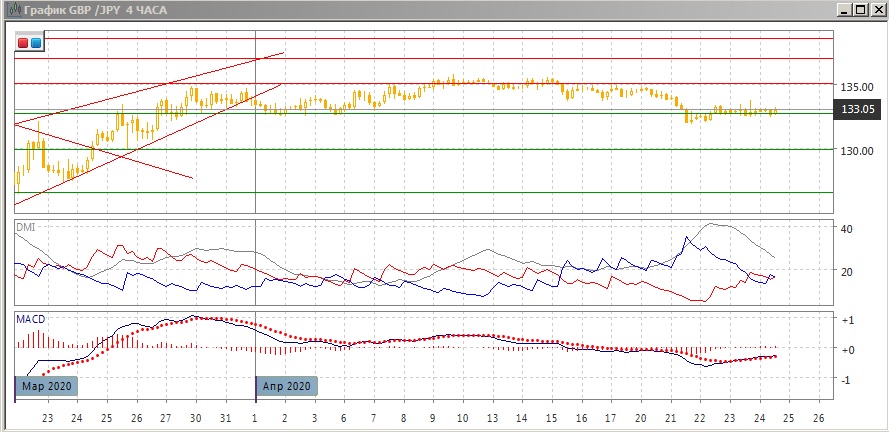Select the MACD indicator label

(30, 319)
